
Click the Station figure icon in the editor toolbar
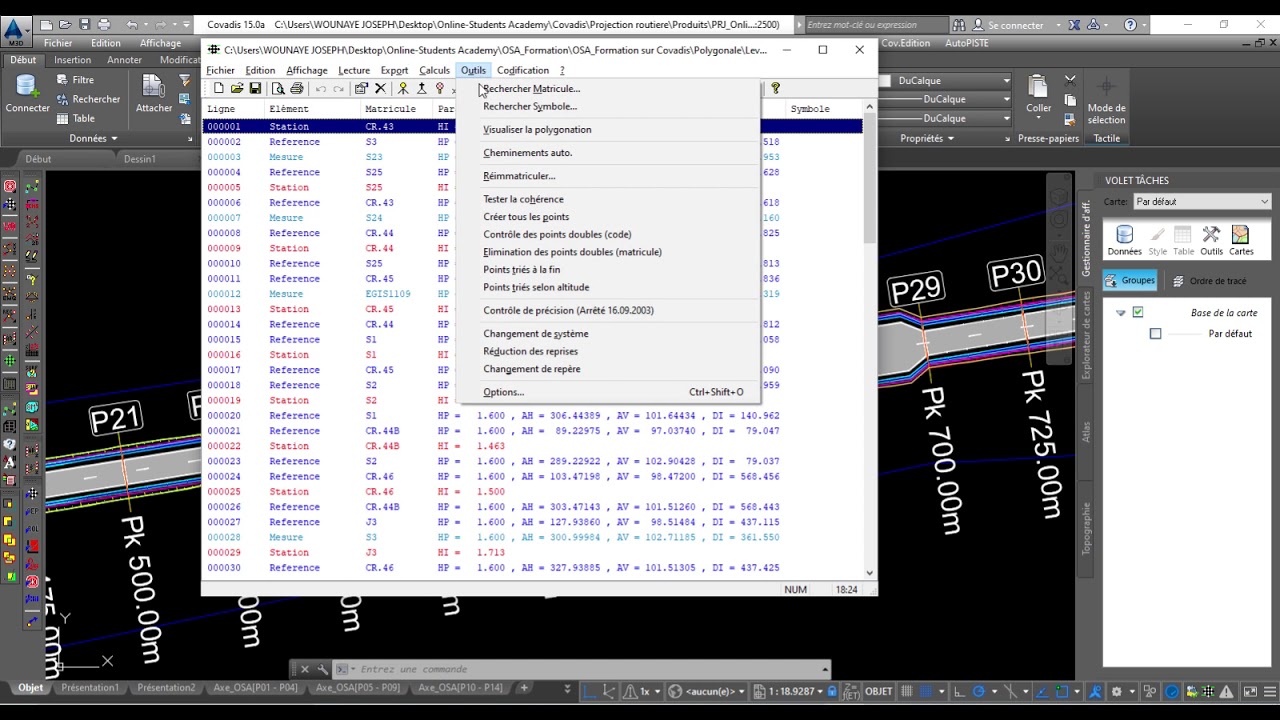click(403, 89)
